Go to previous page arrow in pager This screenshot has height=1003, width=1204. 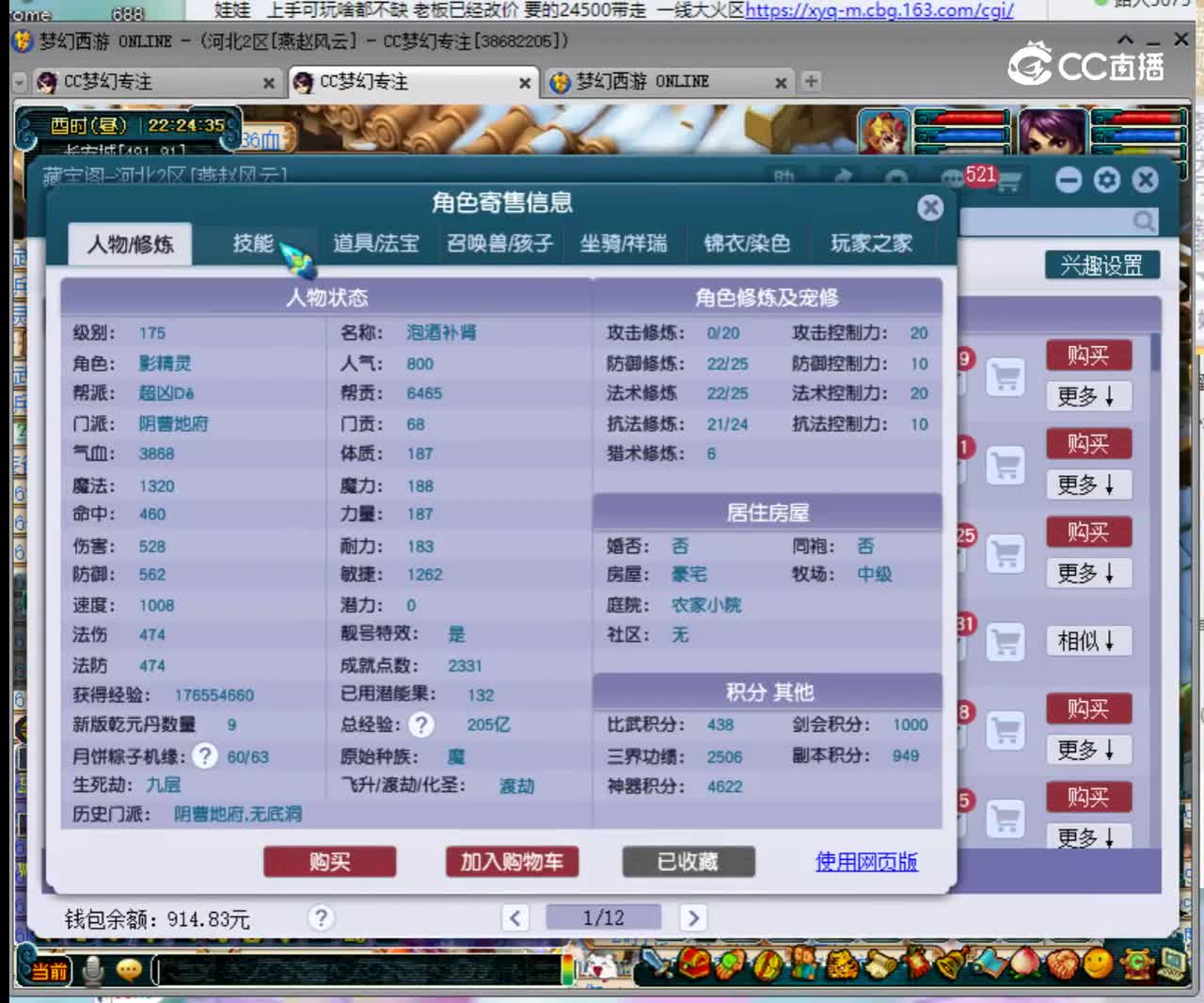pos(515,917)
